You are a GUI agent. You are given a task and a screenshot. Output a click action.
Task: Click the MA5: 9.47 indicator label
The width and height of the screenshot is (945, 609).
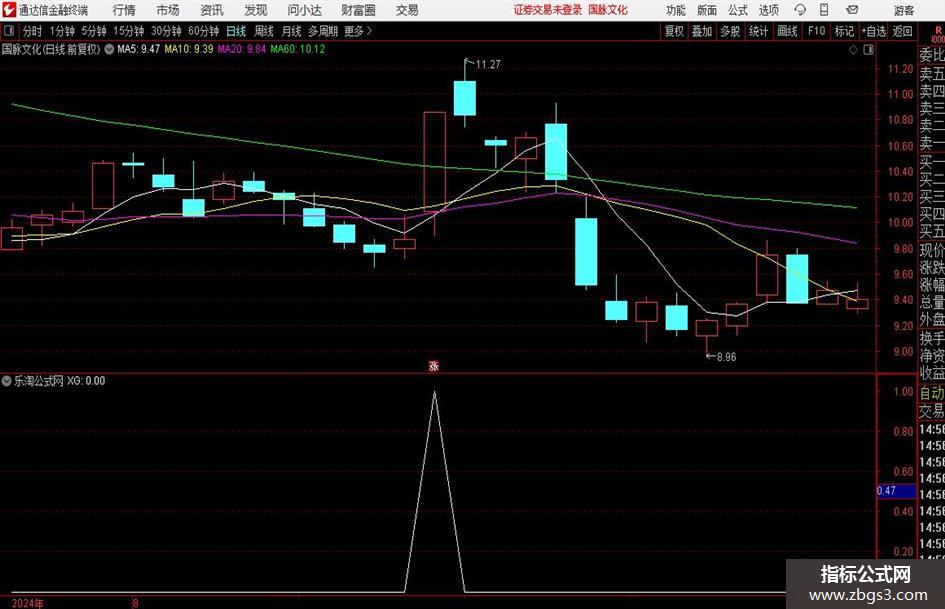(139, 49)
